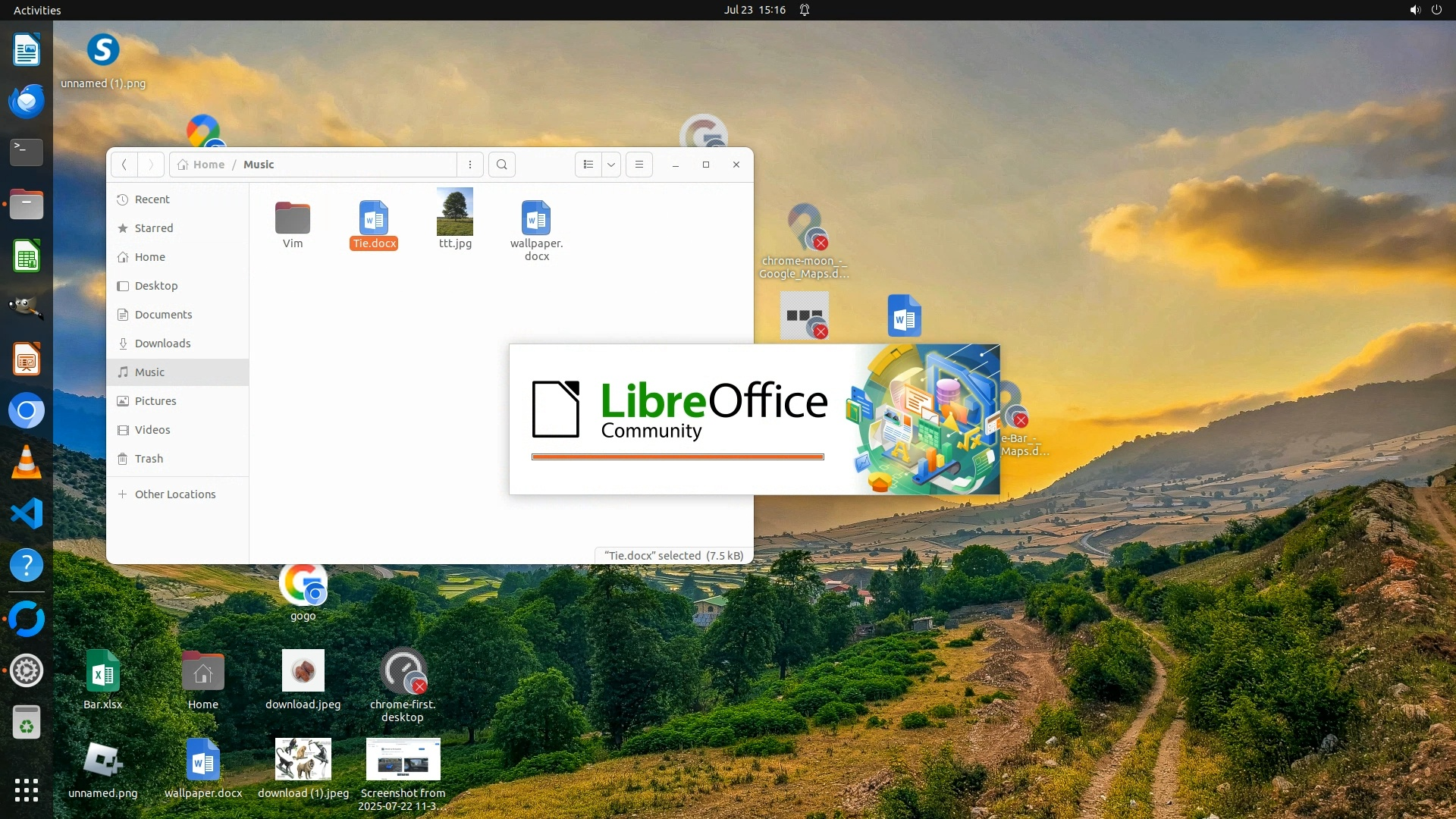Open the Vim folder
This screenshot has height=819, width=1456.
[x=293, y=220]
